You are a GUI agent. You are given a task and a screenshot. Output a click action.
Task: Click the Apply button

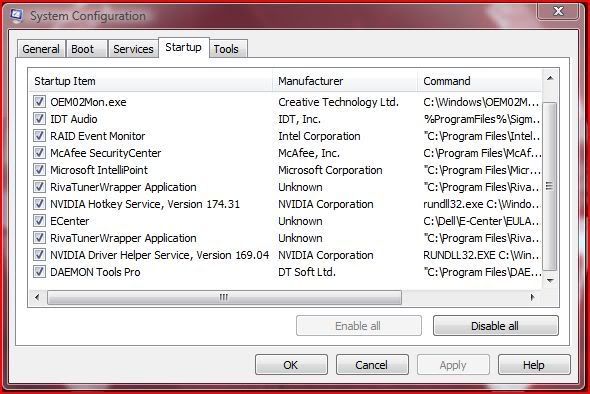[453, 365]
